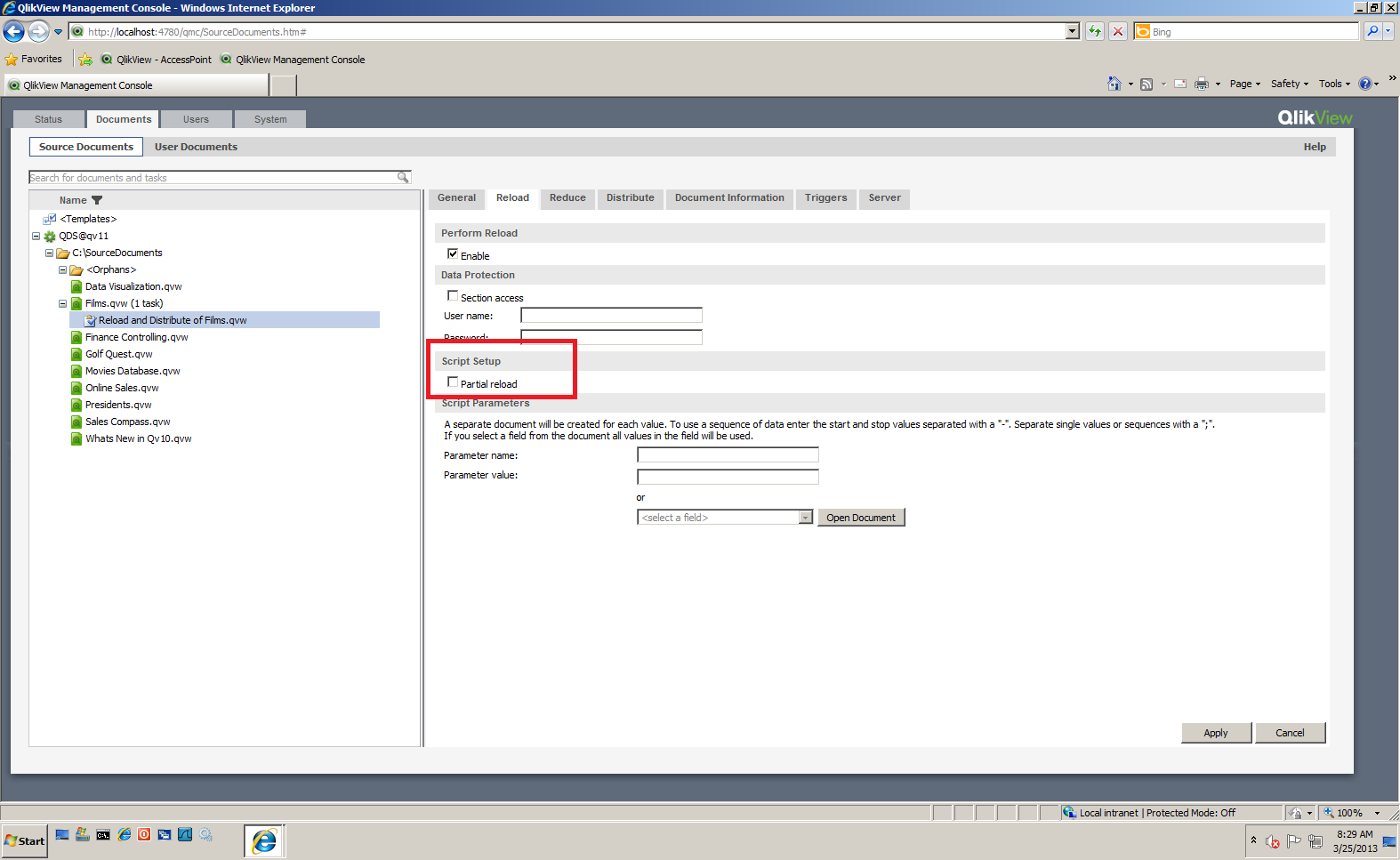The image size is (1400, 860).
Task: Collapse the C:\SourceDocuments folder node
Action: pos(50,253)
